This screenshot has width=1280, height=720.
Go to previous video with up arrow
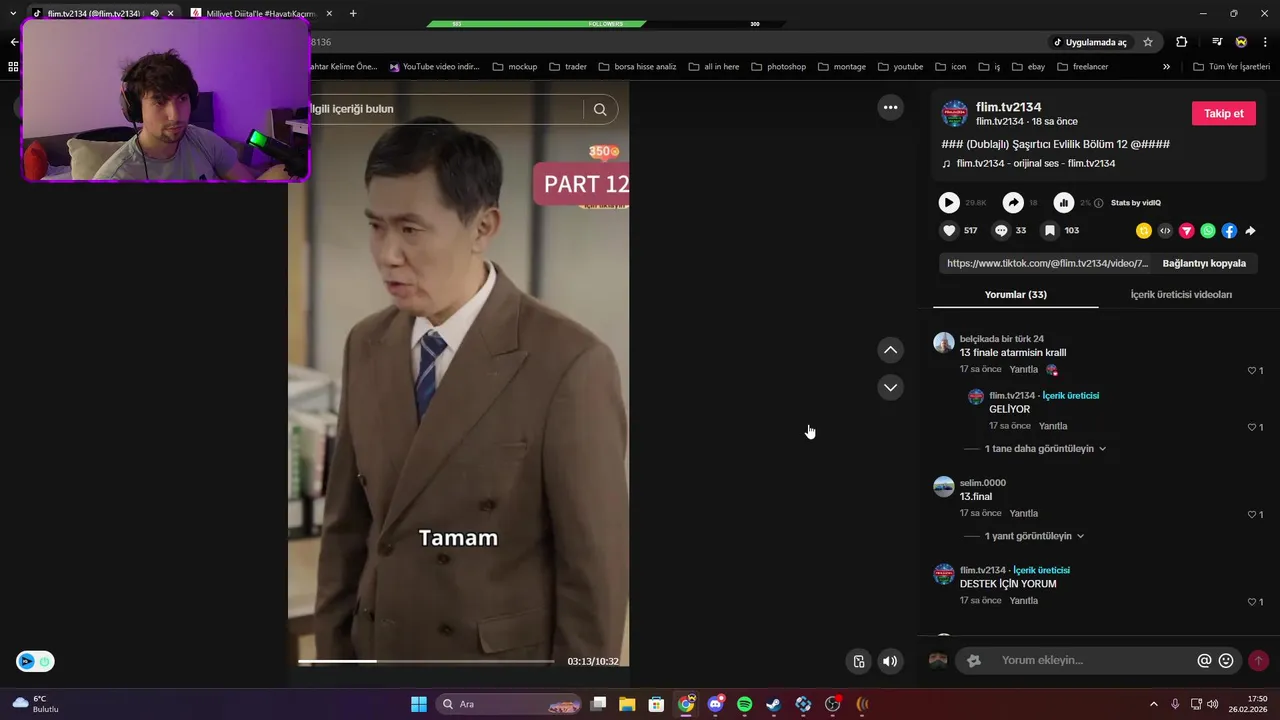coord(890,350)
